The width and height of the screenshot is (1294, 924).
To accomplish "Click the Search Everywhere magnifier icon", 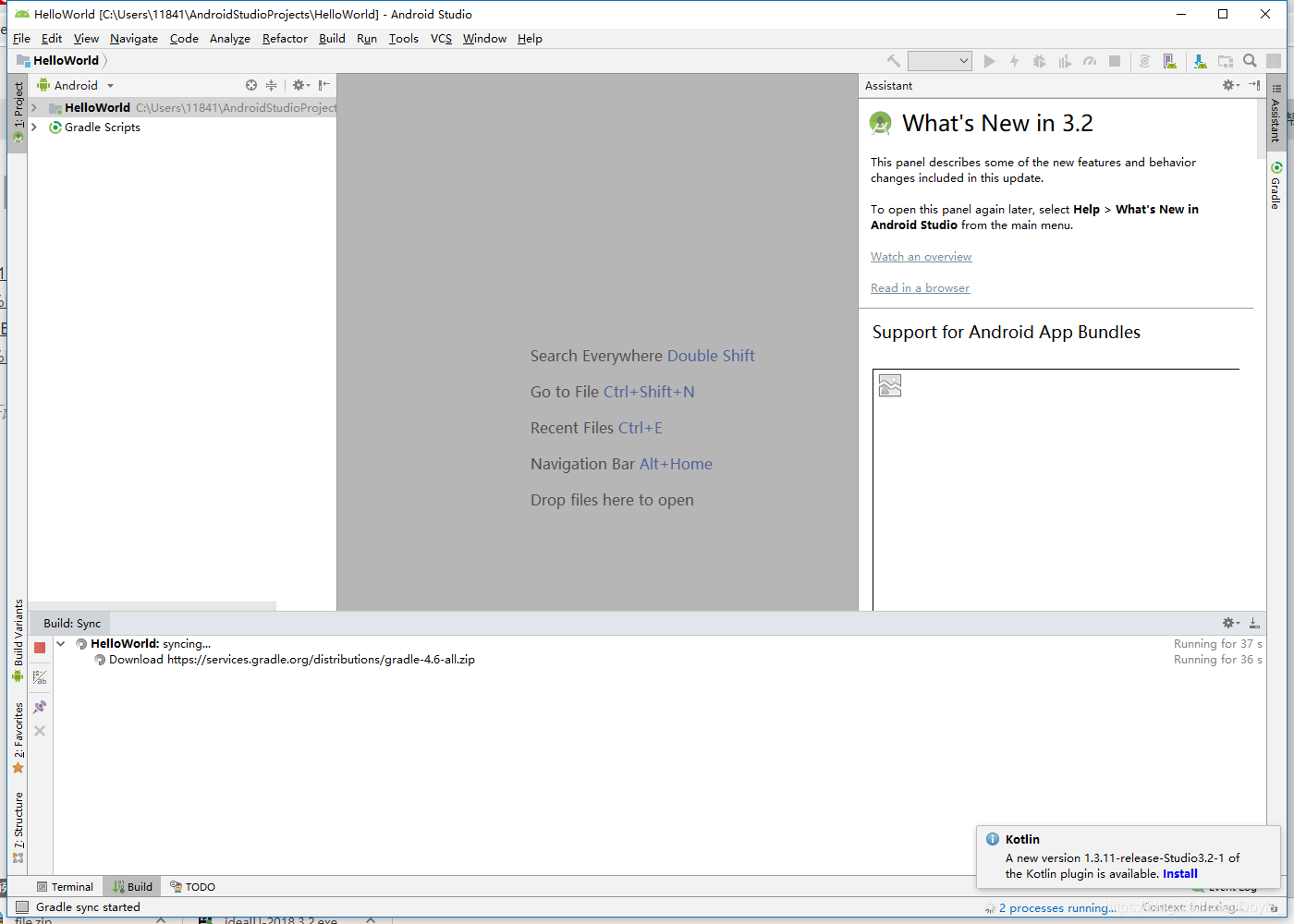I will [1250, 61].
